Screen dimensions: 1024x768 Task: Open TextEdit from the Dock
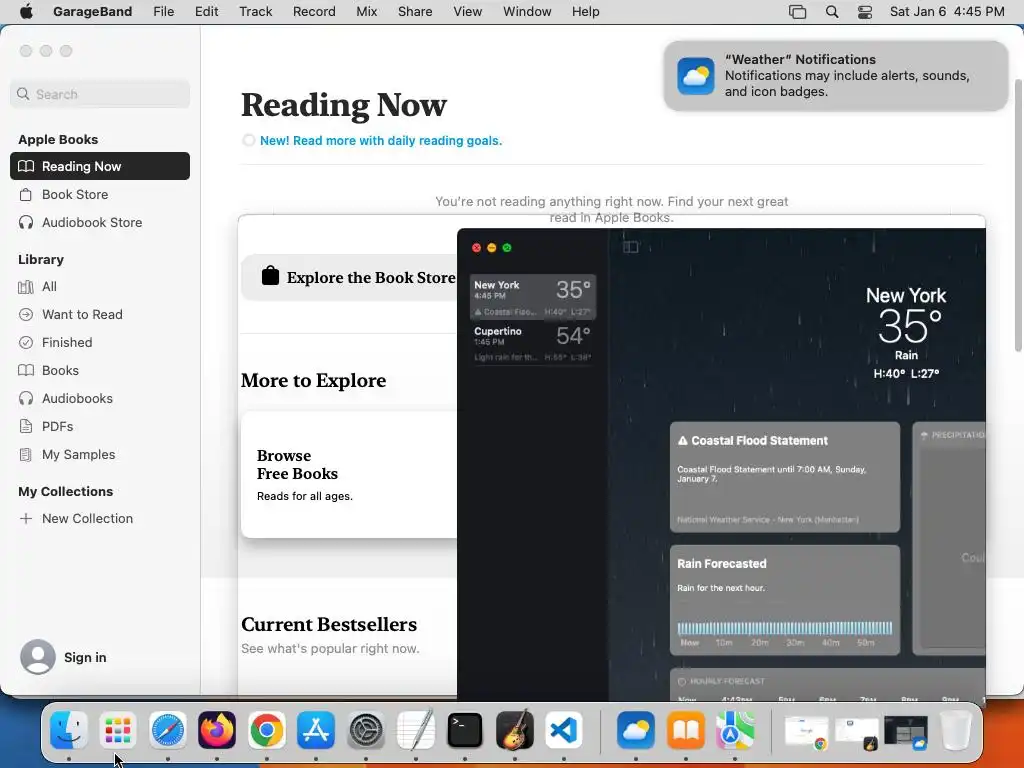[415, 730]
